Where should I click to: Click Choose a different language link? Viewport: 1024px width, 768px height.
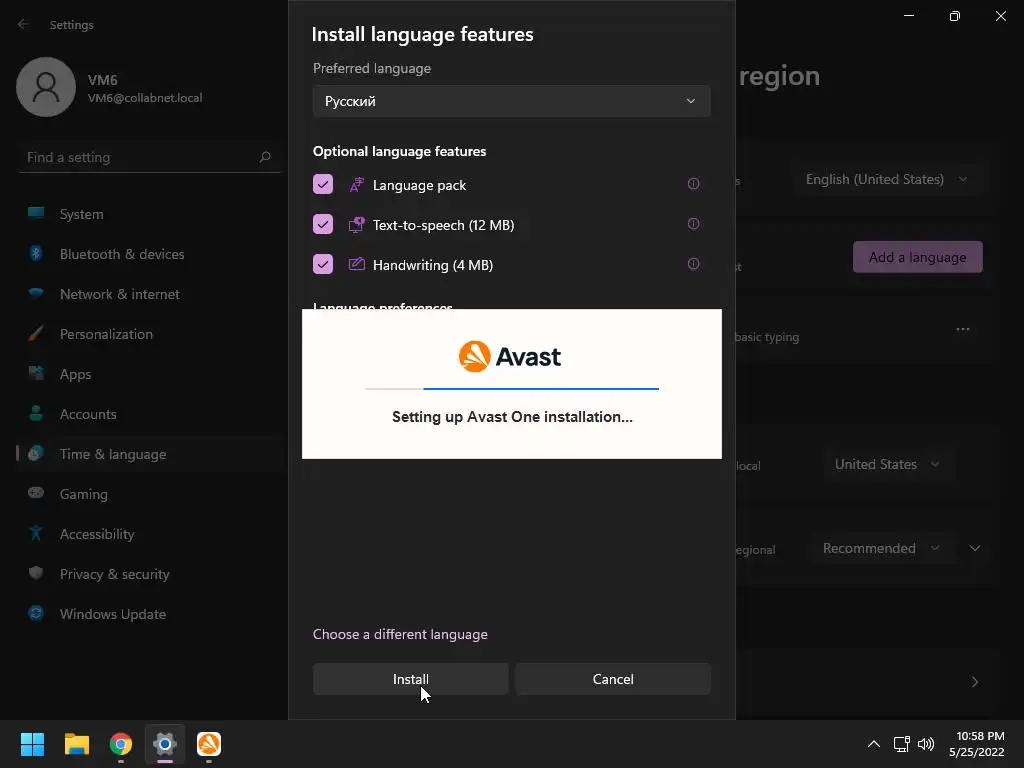click(400, 634)
